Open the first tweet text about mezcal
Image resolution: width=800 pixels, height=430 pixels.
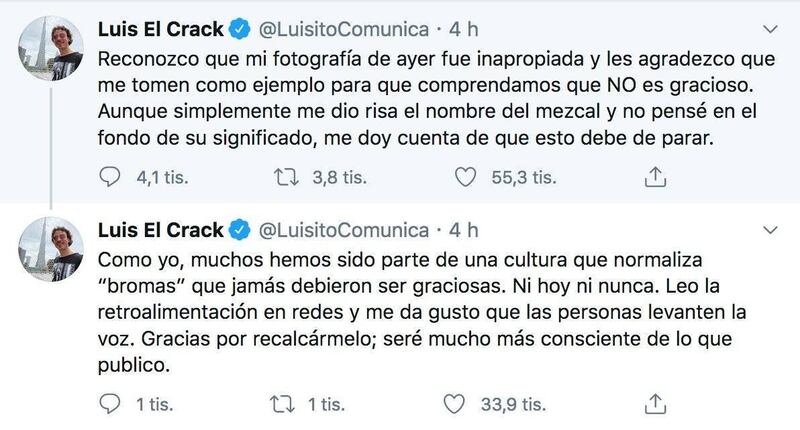pyautogui.click(x=436, y=98)
